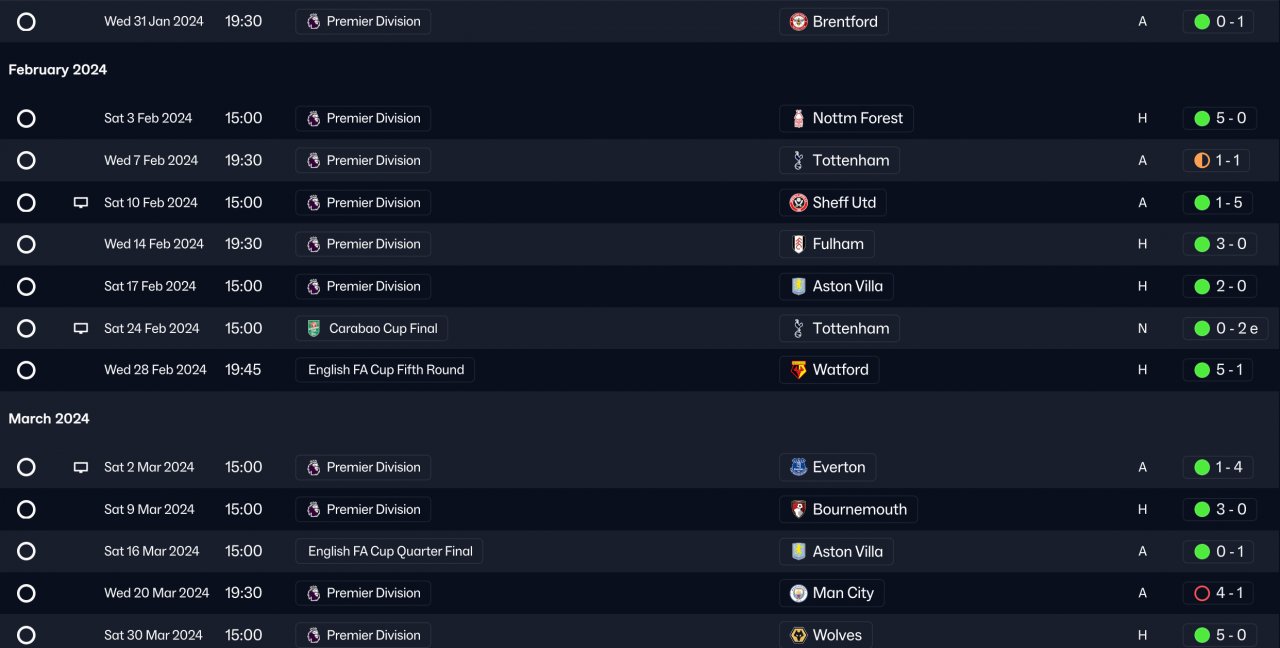Select the radio circle for Sat 3 Feb match

(x=26, y=119)
